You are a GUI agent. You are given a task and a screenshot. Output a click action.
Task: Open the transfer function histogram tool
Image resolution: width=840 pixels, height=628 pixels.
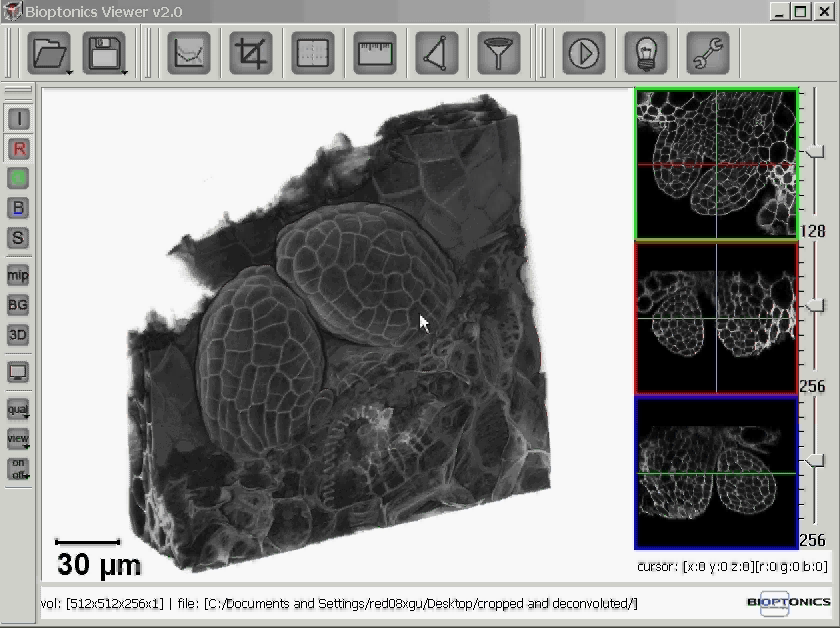point(188,52)
